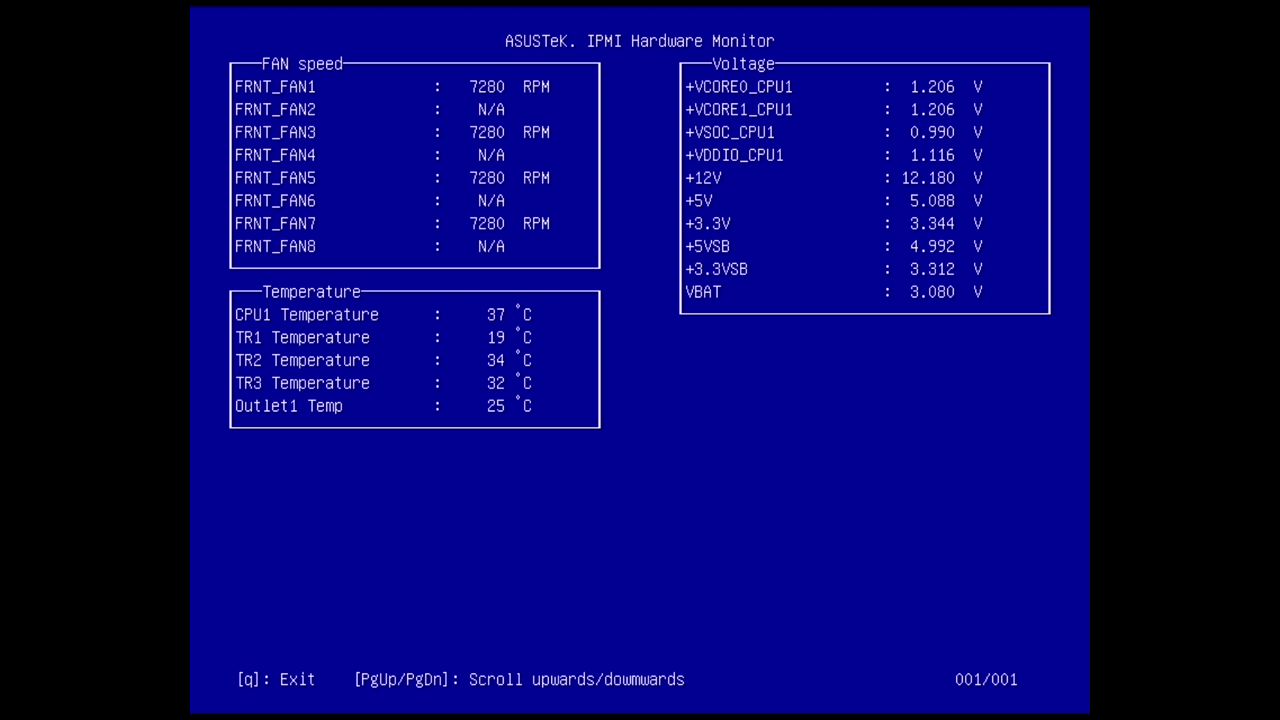Click FRNT_FAN7's 7280 RPM value

coord(509,224)
